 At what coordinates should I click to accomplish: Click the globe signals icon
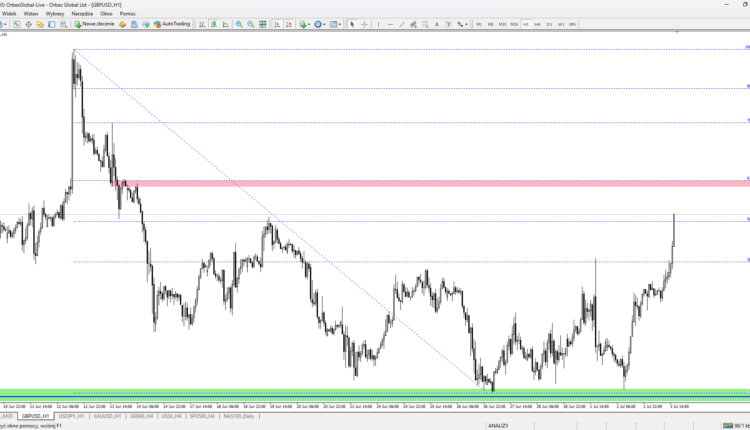pyautogui.click(x=145, y=24)
